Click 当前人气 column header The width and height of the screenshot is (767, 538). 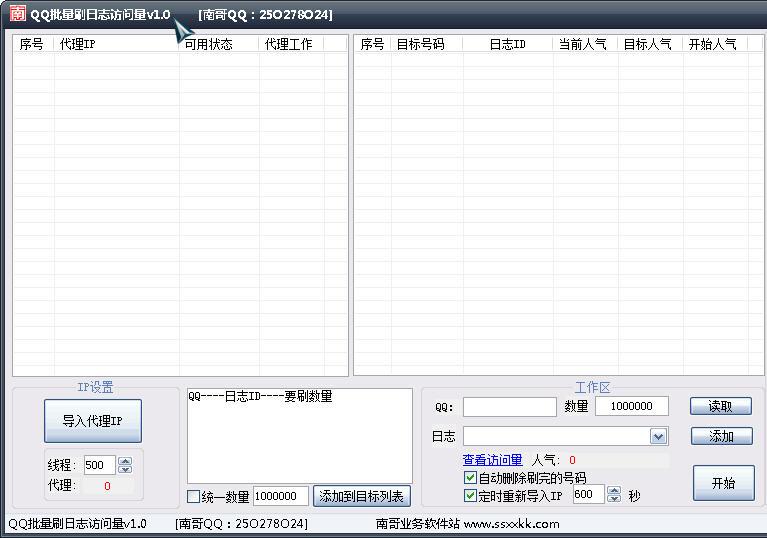(585, 44)
